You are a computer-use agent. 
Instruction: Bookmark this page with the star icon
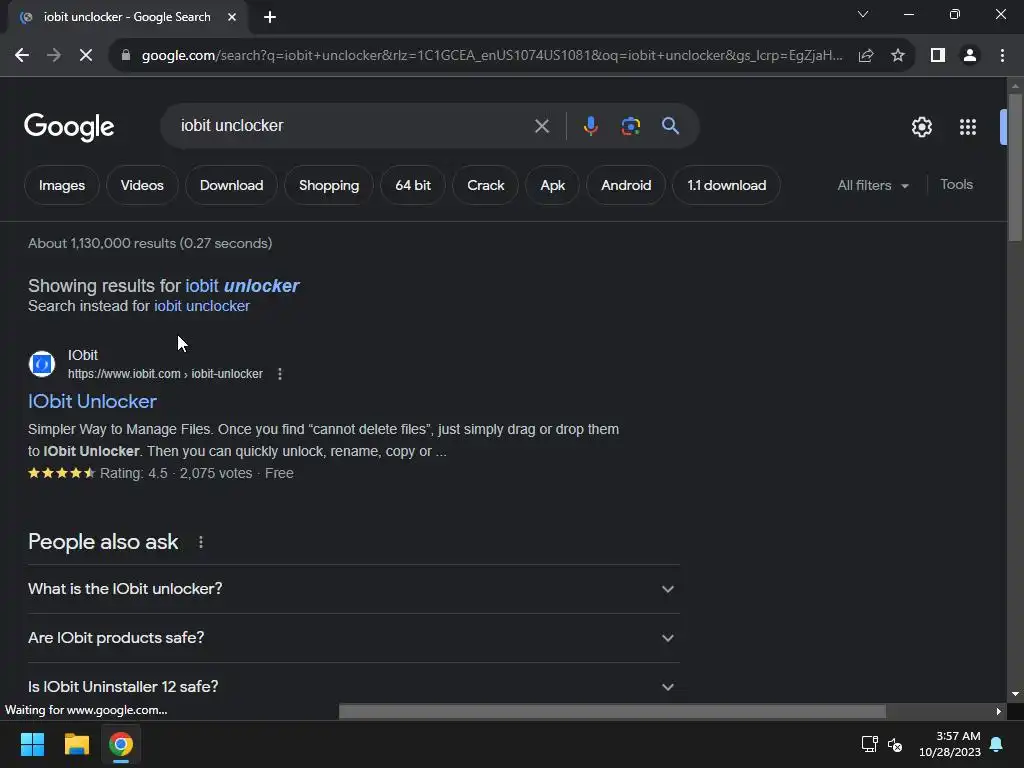coord(898,56)
